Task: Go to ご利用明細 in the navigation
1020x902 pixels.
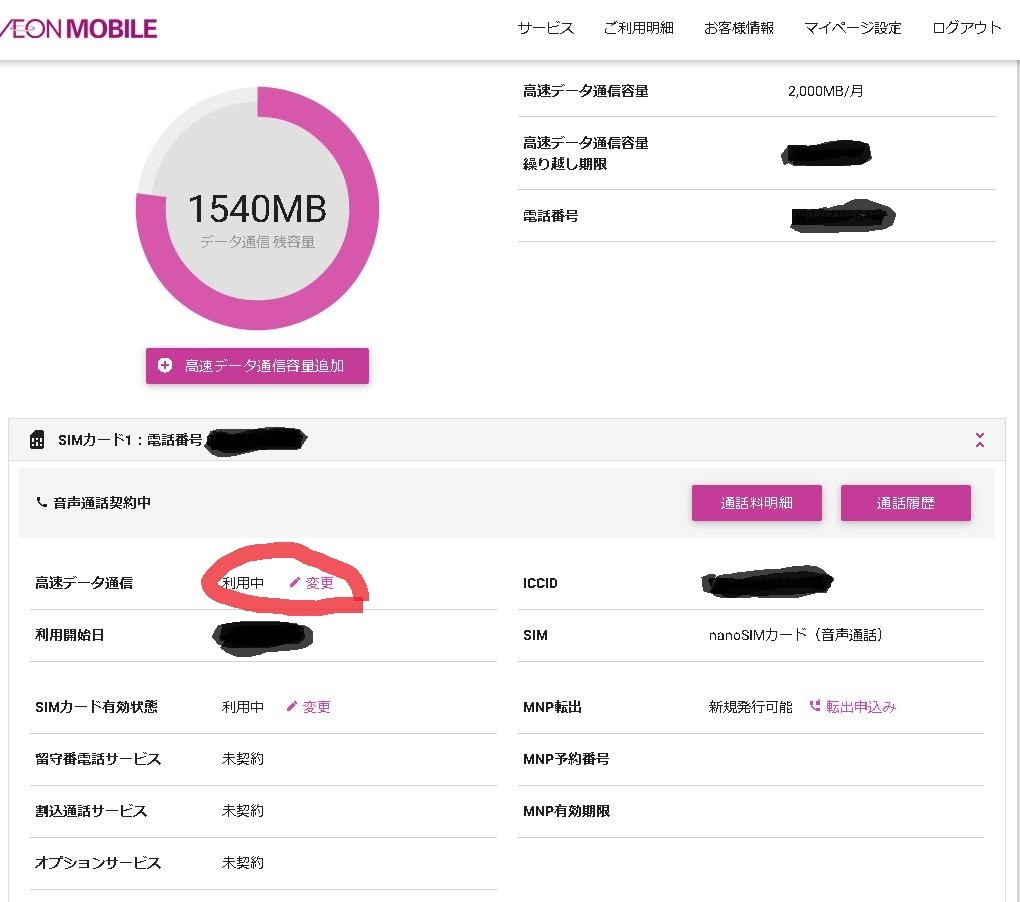Action: (x=638, y=28)
